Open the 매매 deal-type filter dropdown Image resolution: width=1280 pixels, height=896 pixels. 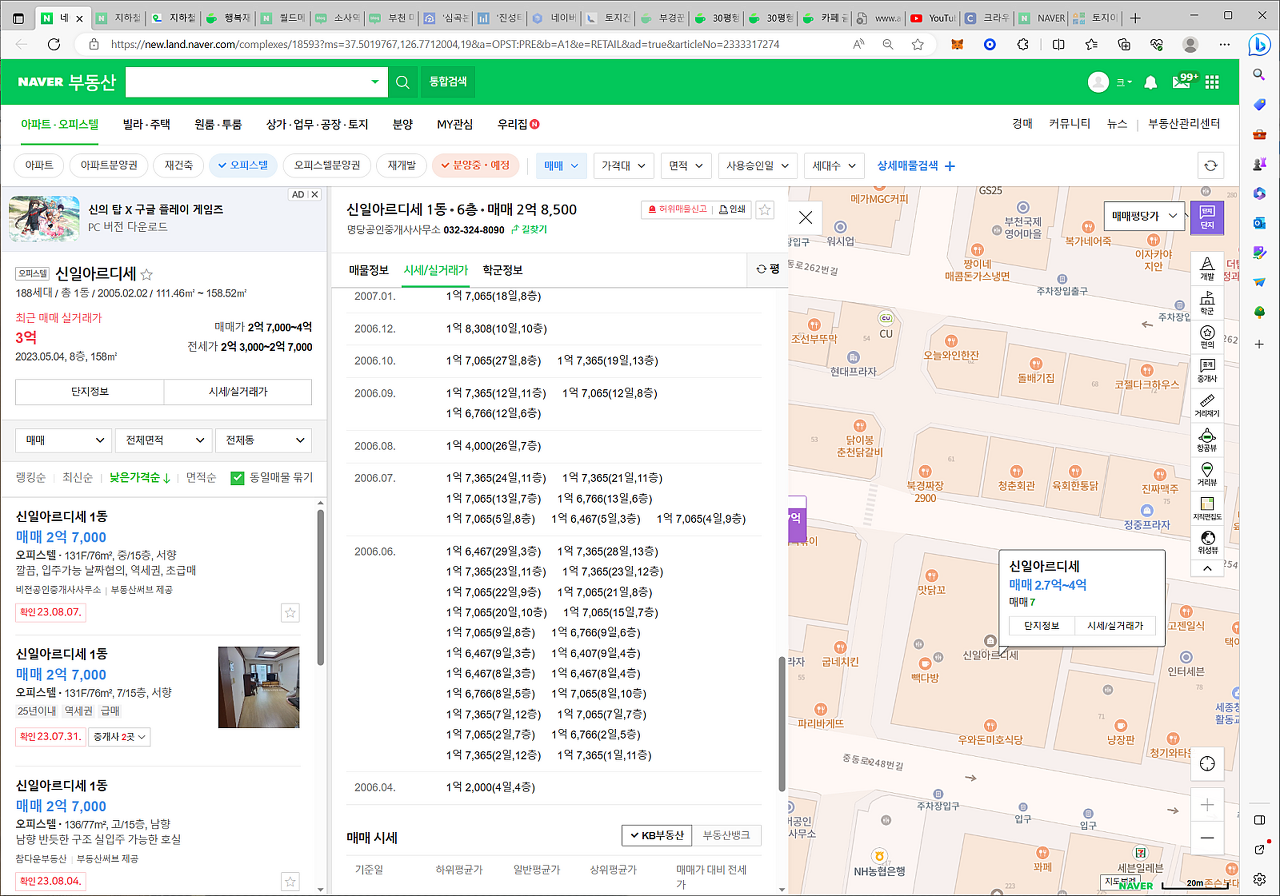[562, 166]
